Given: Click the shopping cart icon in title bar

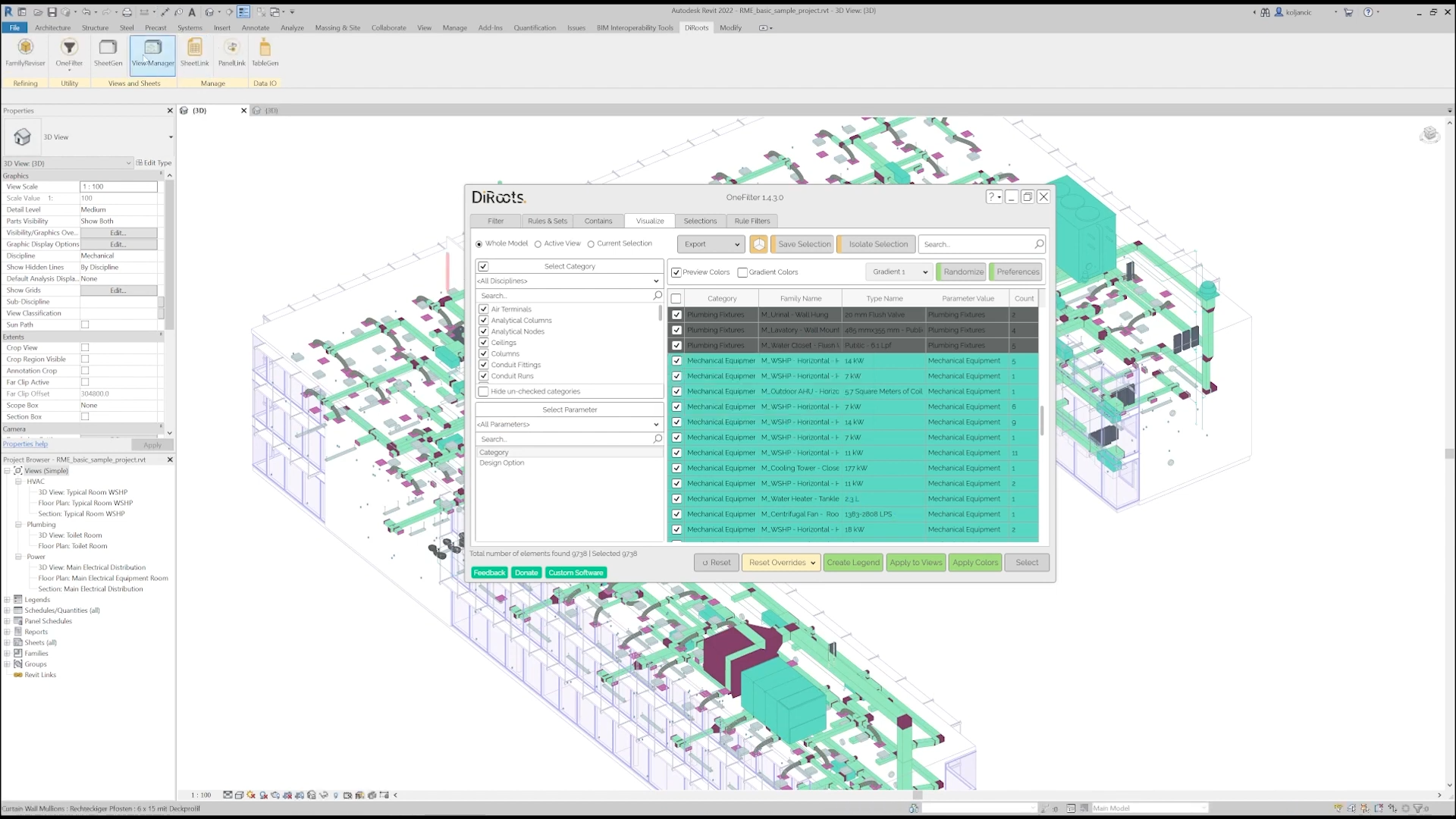Looking at the screenshot, I should (x=1348, y=12).
